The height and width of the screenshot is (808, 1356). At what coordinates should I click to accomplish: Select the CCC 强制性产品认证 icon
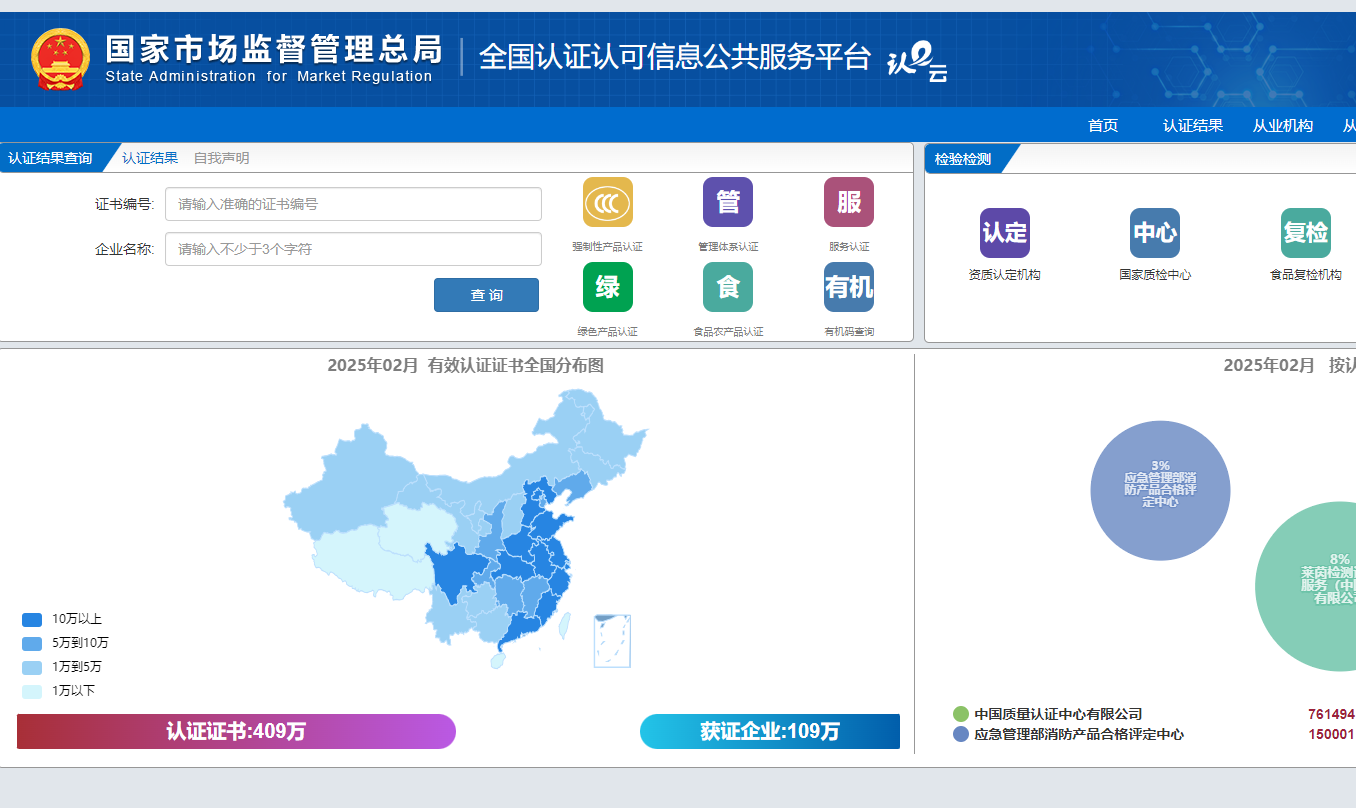[607, 202]
